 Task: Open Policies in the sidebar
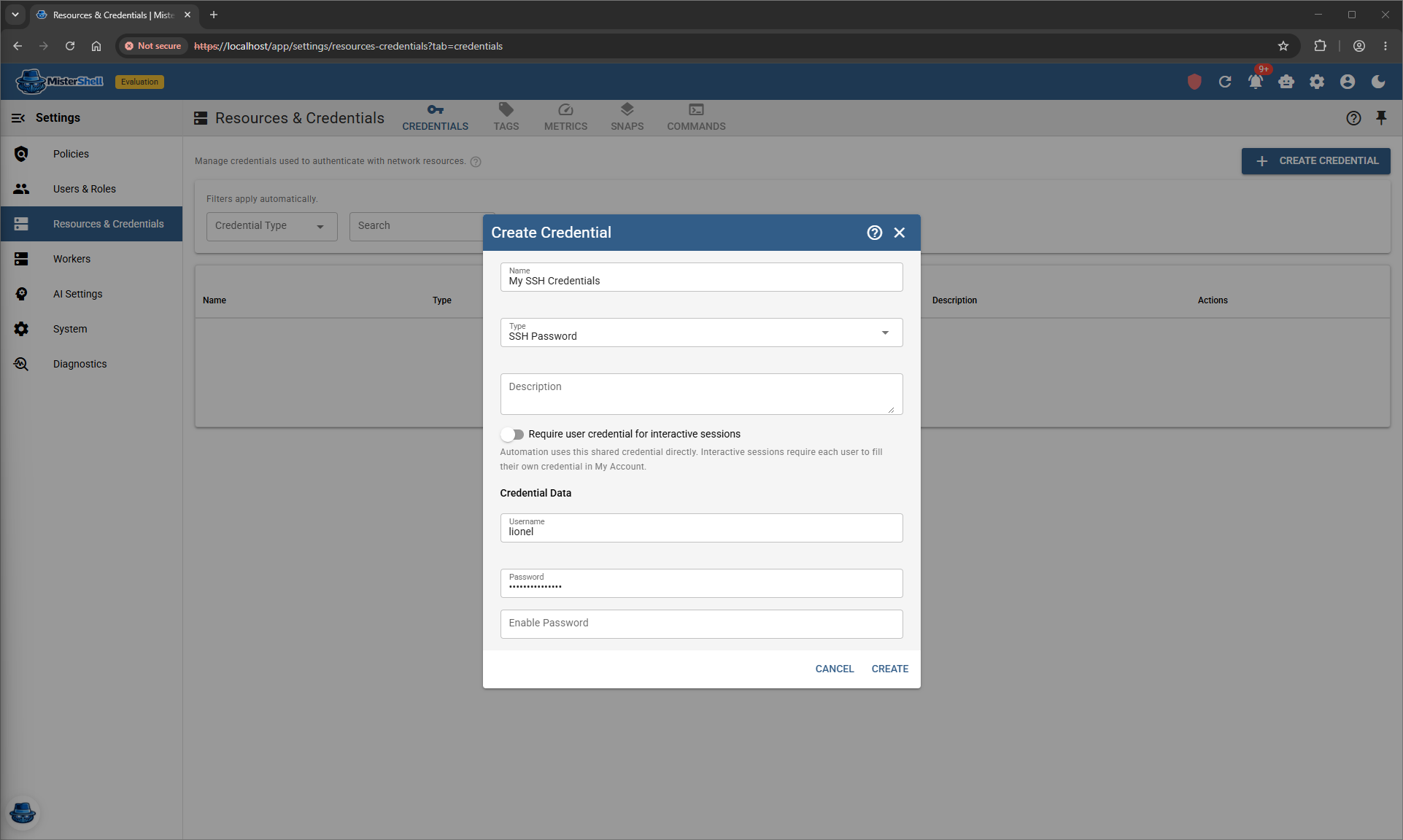pos(91,154)
